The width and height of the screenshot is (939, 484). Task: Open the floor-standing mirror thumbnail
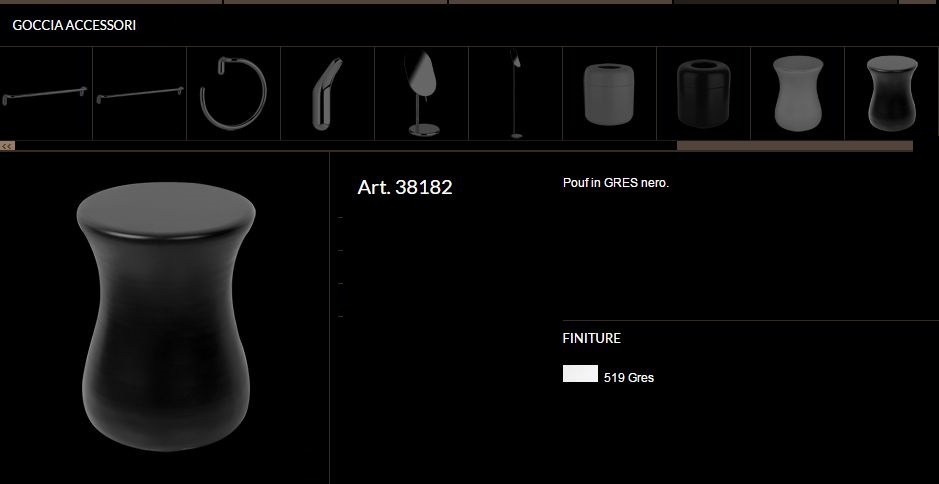[516, 93]
